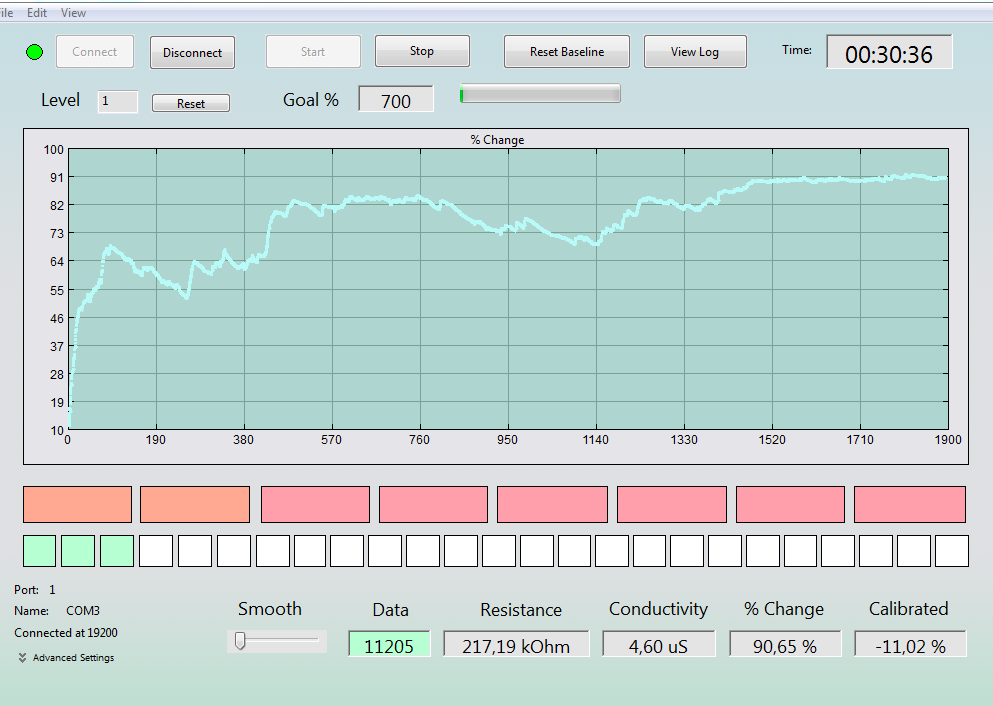Click the first green progress square
993x706 pixels.
coord(40,551)
